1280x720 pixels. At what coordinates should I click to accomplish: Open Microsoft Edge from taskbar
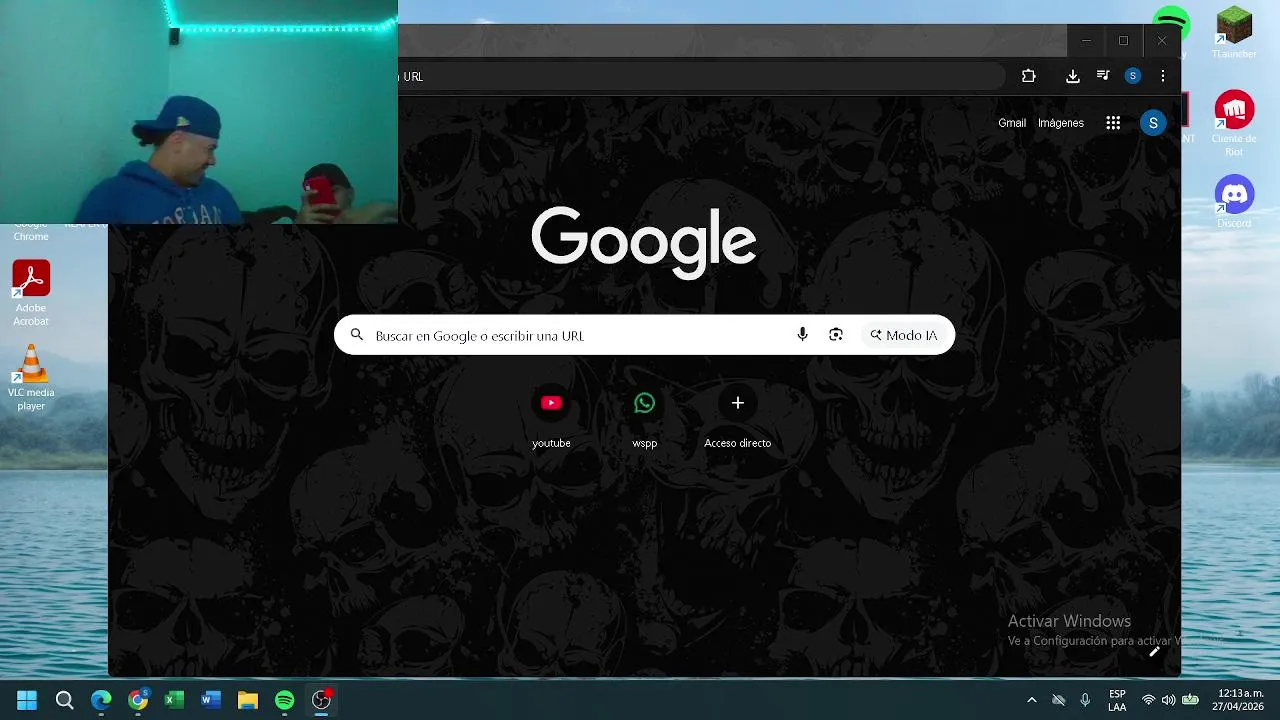click(x=101, y=700)
